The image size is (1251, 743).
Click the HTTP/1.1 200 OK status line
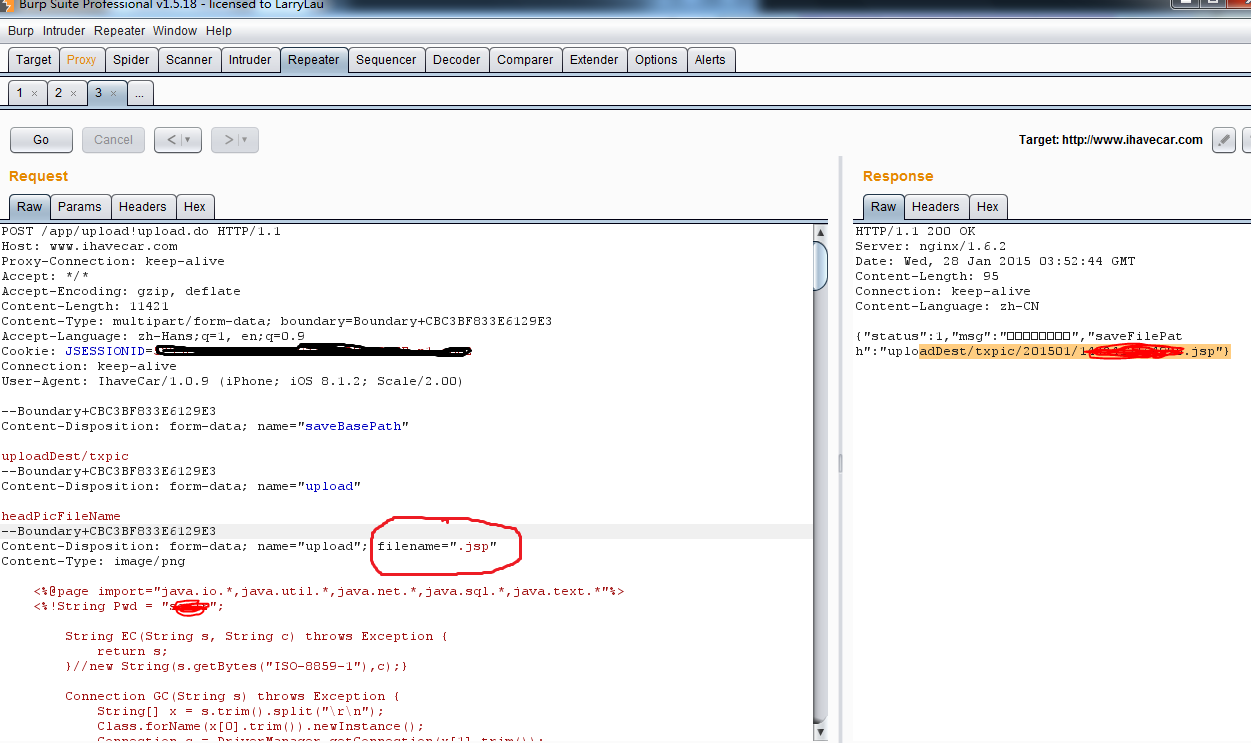pos(915,231)
